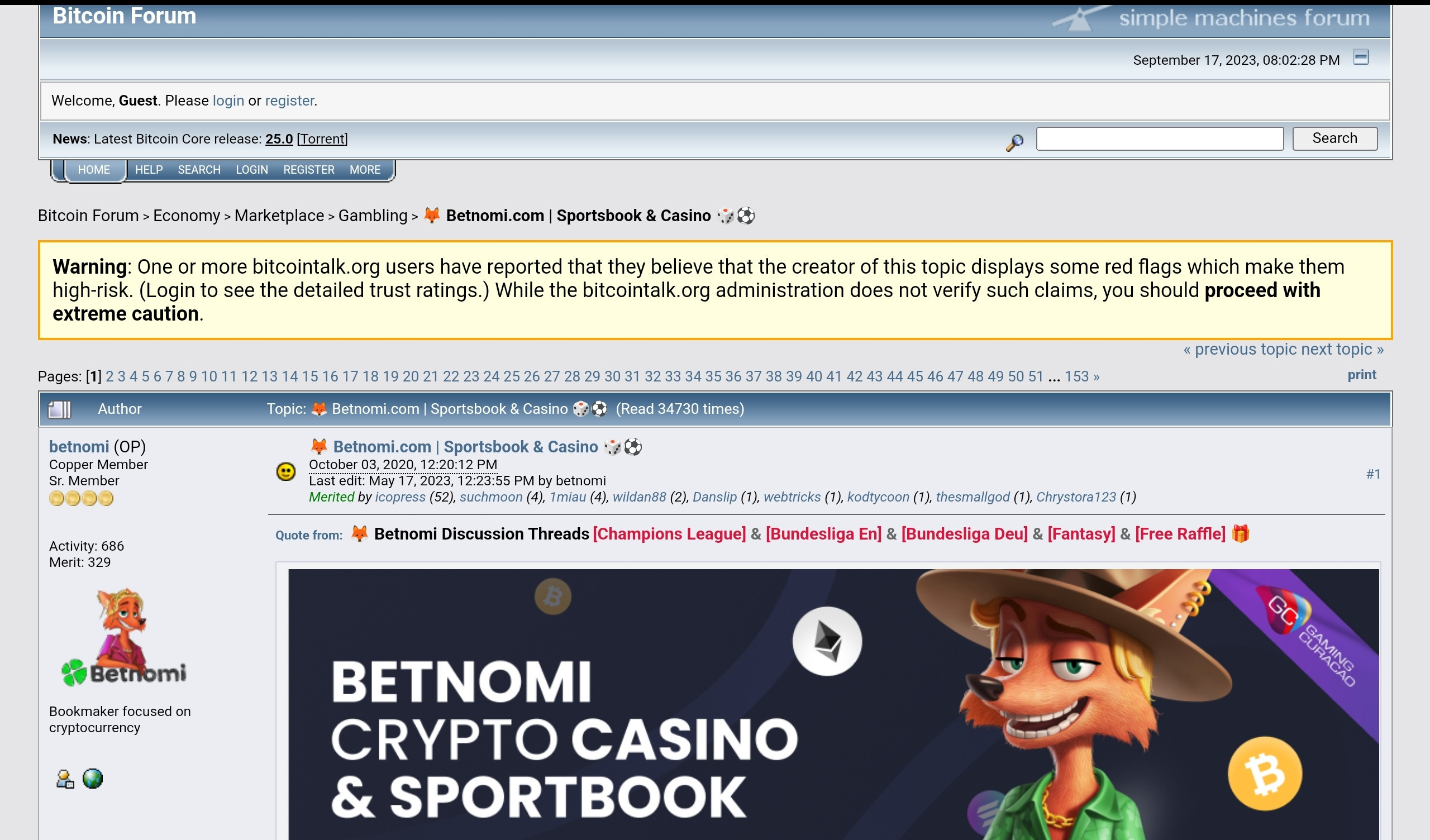1430x840 pixels.
Task: Click the gift icon after Free Raffle
Action: 1241,533
